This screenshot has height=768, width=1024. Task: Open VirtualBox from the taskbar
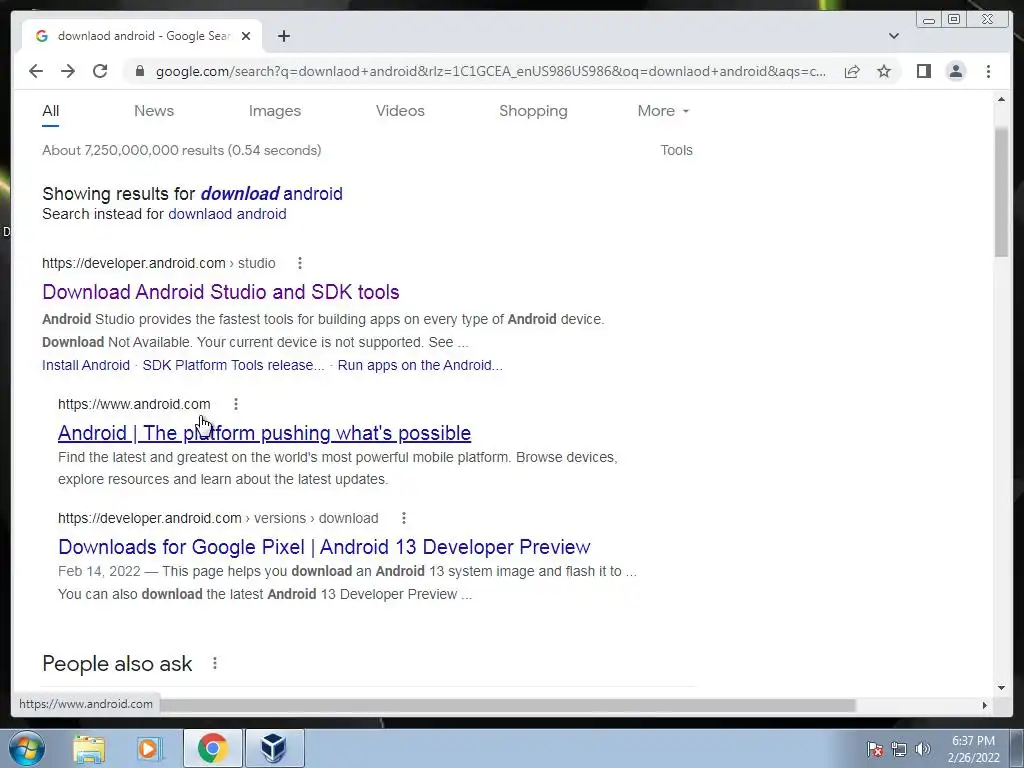point(274,748)
